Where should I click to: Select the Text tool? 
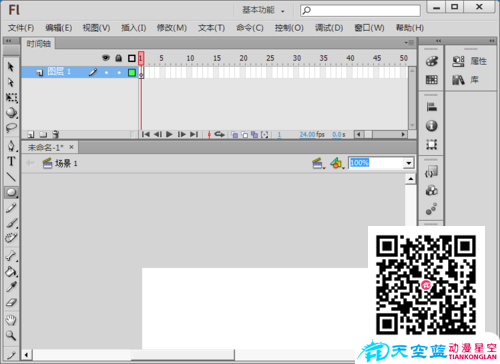[11, 161]
